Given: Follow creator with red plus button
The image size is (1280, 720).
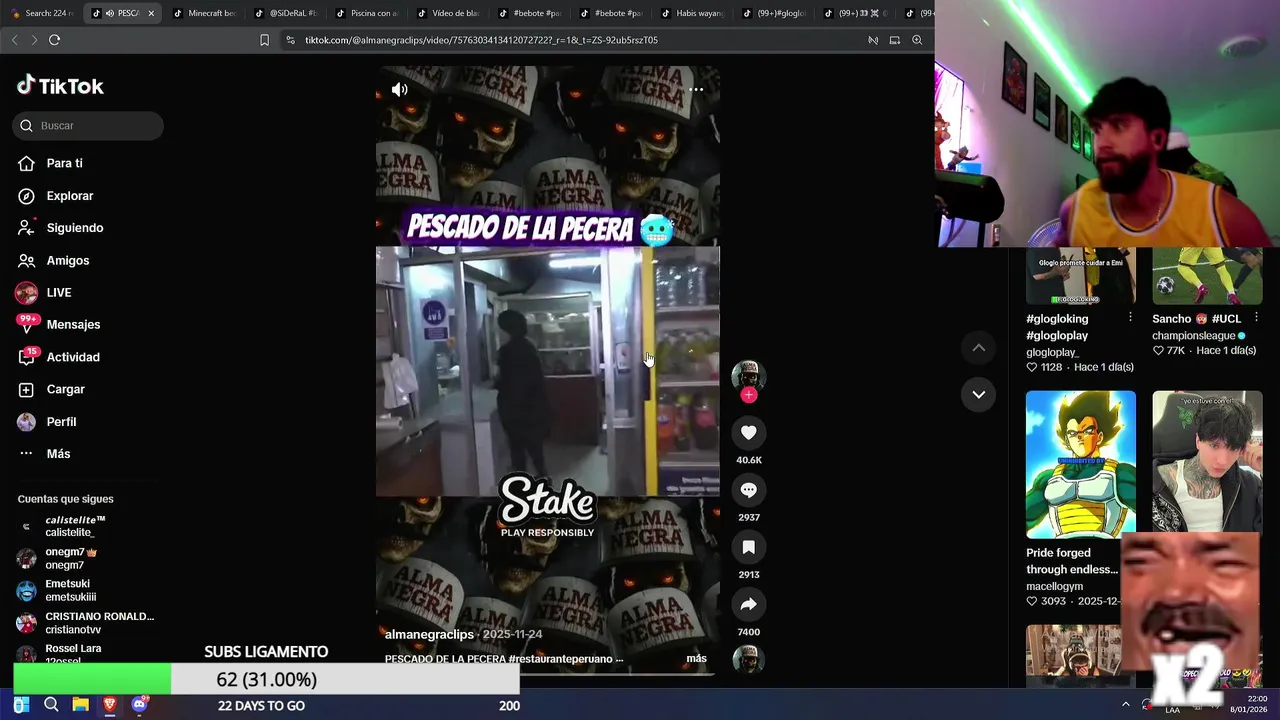Looking at the screenshot, I should pyautogui.click(x=748, y=395).
